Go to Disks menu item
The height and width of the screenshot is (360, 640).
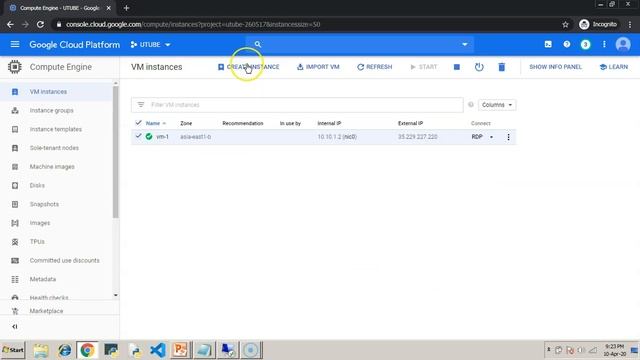tap(37, 185)
